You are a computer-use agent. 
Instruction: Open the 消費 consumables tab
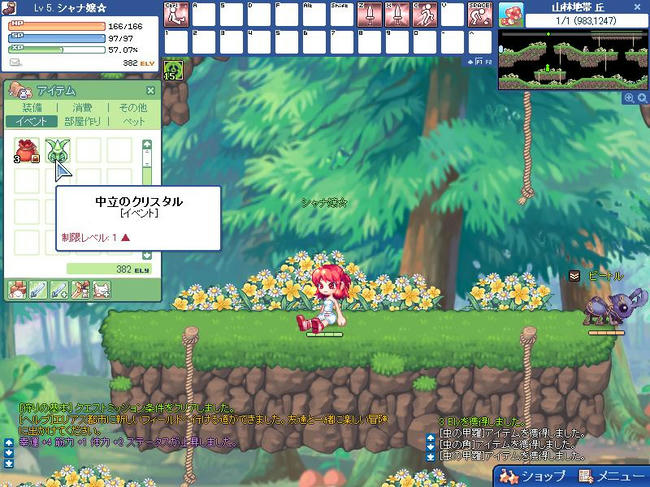coord(82,108)
